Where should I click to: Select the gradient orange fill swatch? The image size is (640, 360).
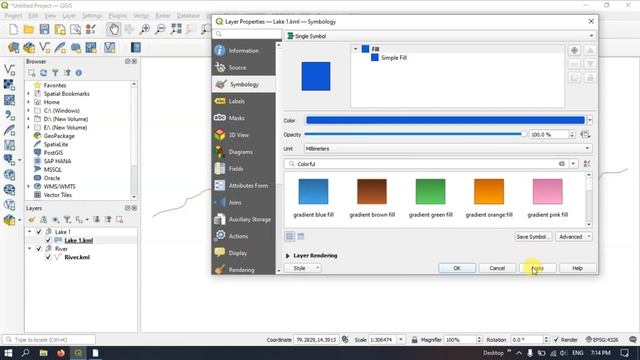pos(489,191)
